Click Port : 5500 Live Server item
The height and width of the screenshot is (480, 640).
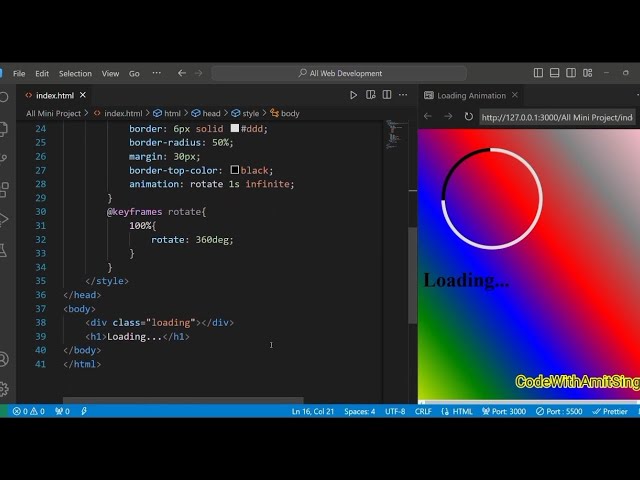(x=559, y=411)
